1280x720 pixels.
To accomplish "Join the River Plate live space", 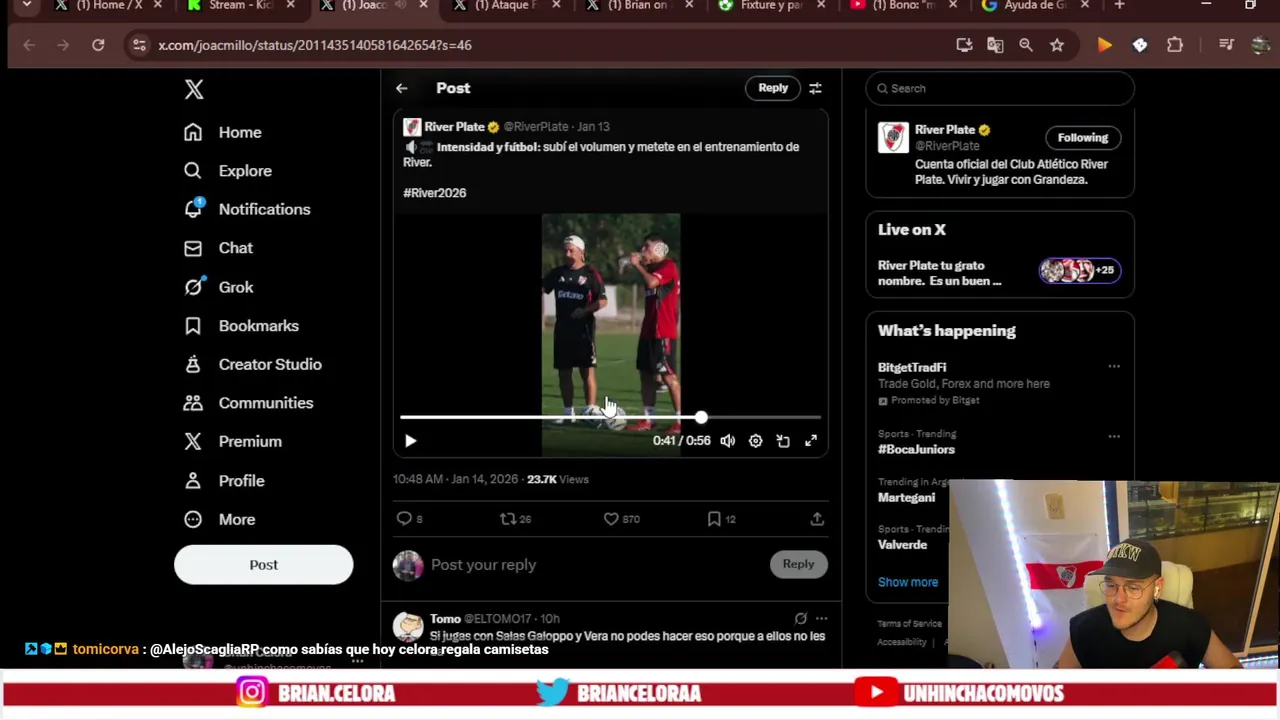I will [x=1000, y=273].
